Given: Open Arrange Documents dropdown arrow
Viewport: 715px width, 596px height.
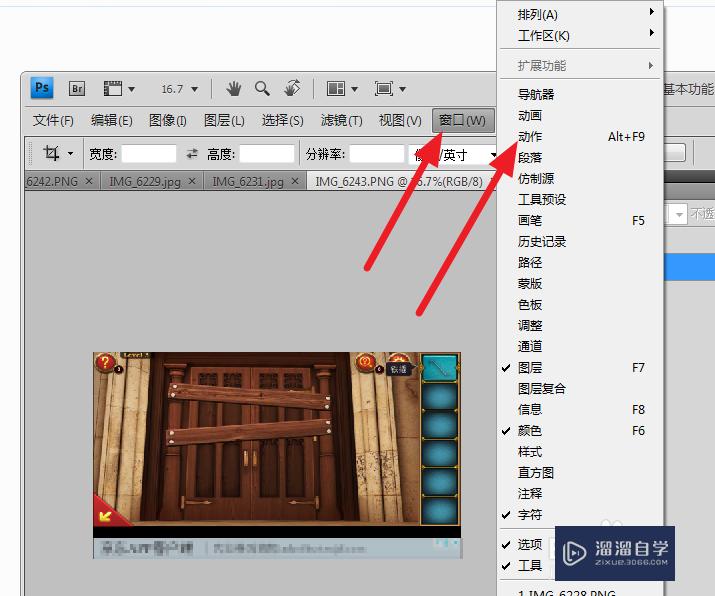Looking at the screenshot, I should [354, 89].
